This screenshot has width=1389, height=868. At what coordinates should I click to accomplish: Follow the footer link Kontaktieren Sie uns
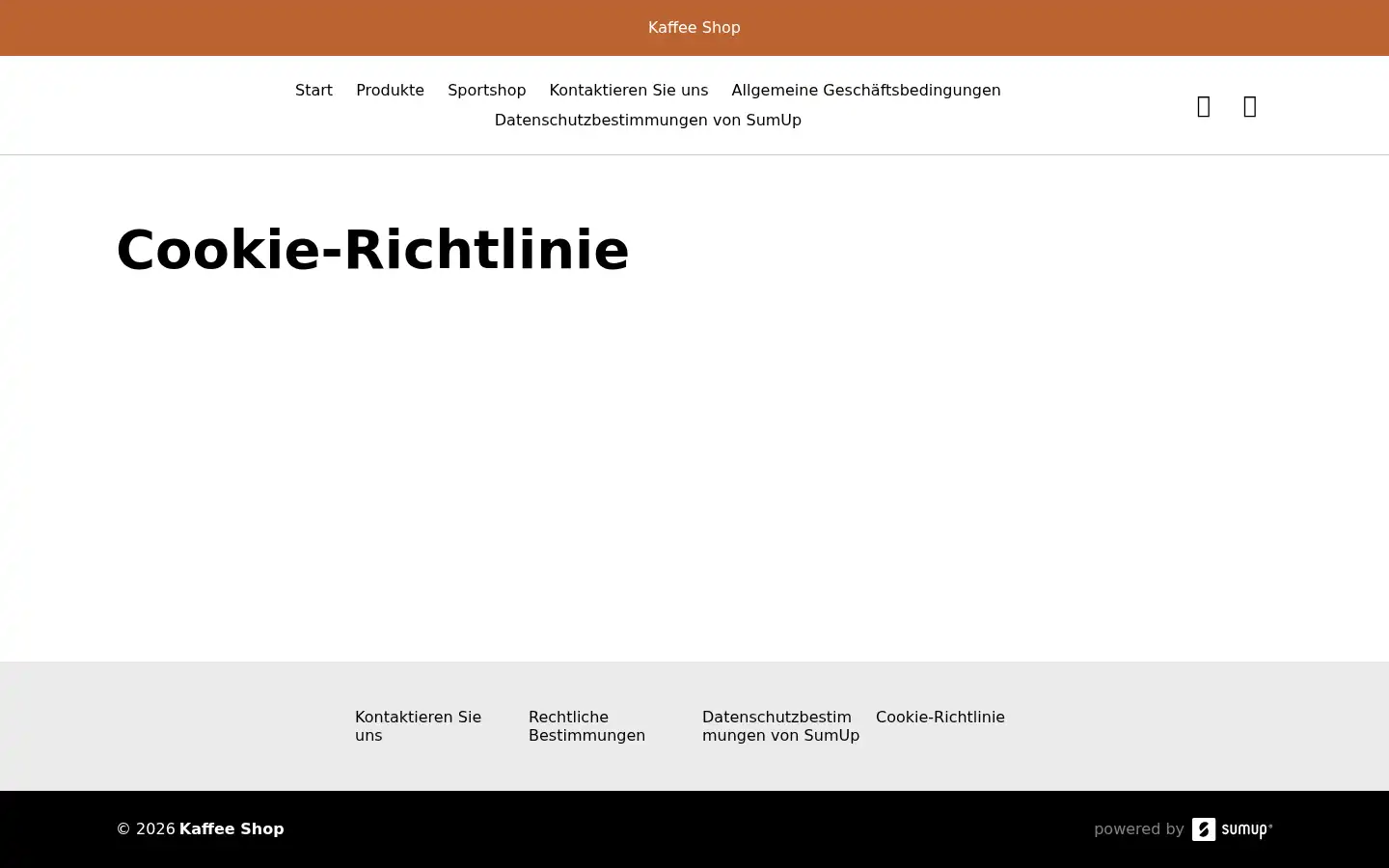click(x=419, y=726)
